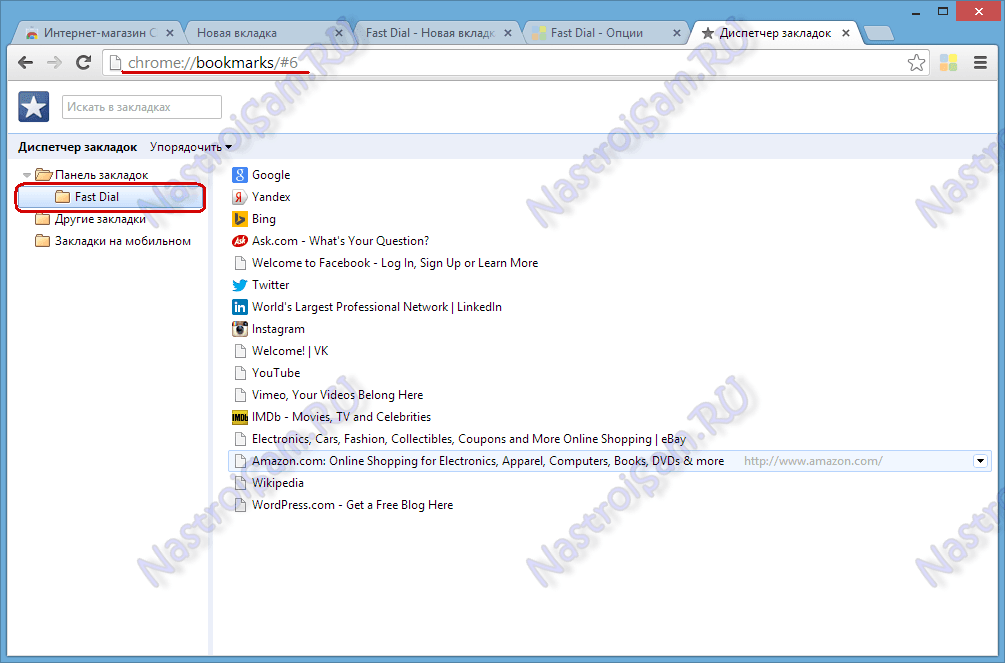Screen dimensions: 1005x663
Task: Click the IMDb favicon icon
Action: click(x=240, y=417)
